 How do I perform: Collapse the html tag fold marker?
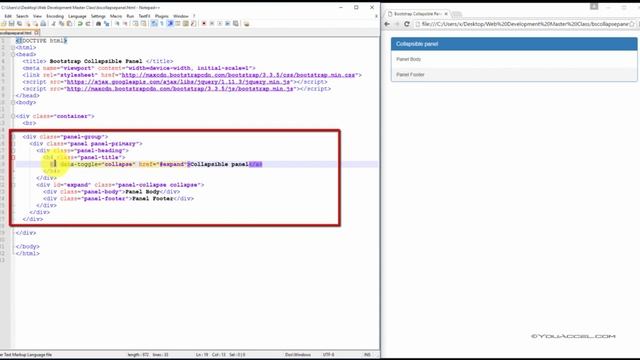(x=13, y=47)
